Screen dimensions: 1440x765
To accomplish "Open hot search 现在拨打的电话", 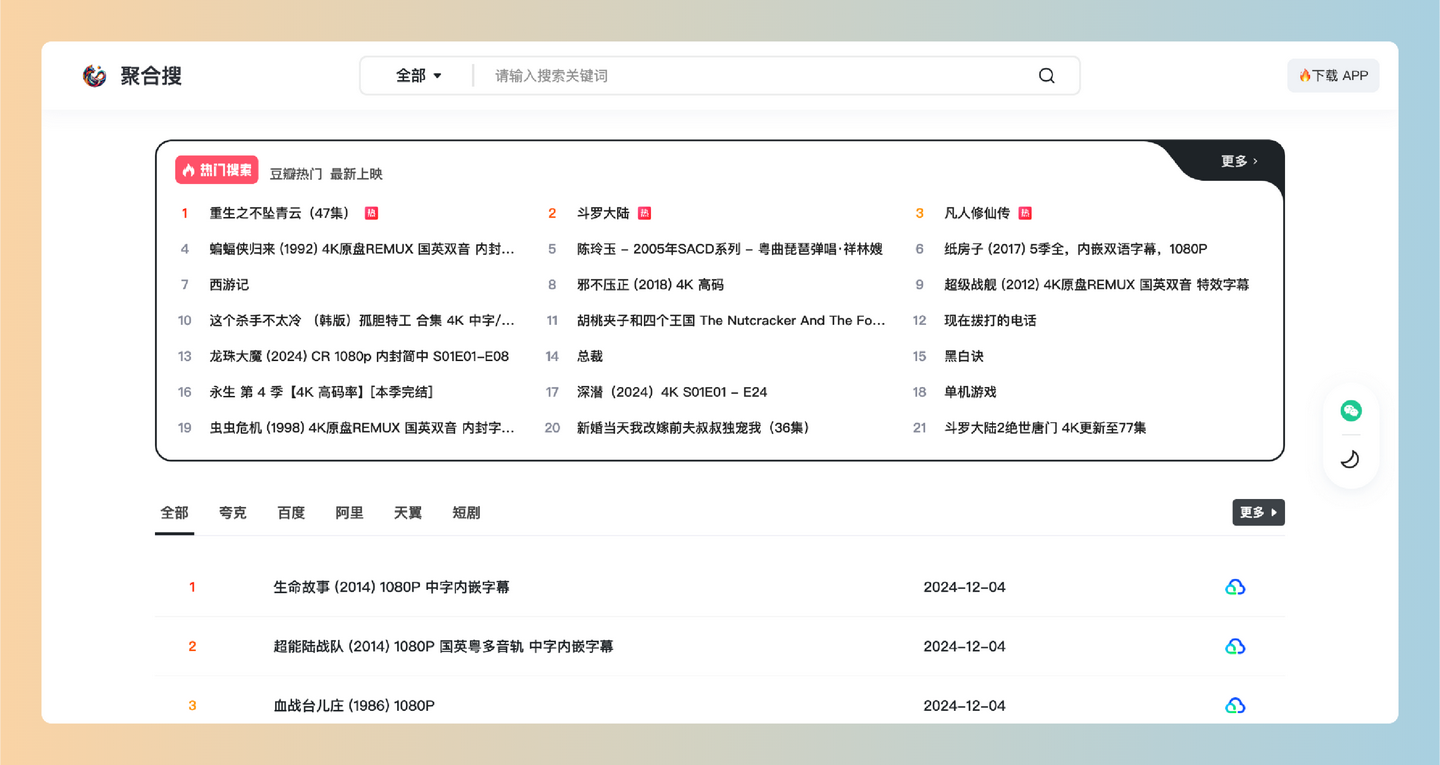I will pyautogui.click(x=990, y=321).
